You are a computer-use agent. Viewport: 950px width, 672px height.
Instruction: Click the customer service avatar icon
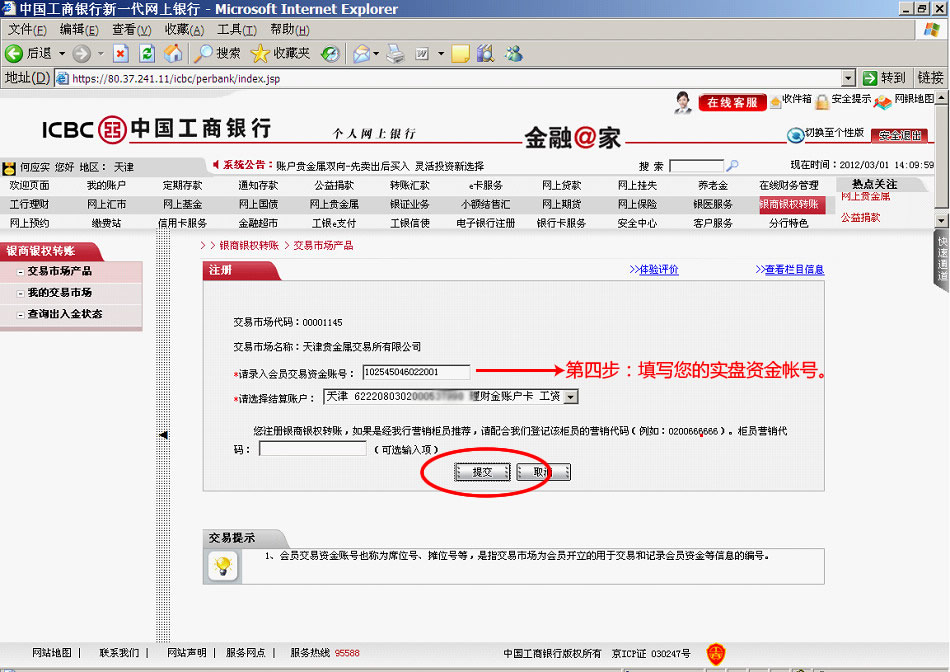point(683,102)
